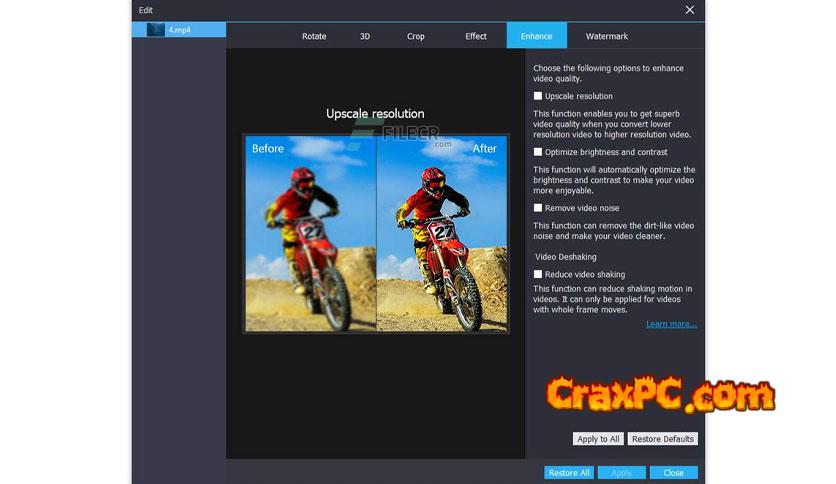The height and width of the screenshot is (484, 836).
Task: Enable the Upscale resolution checkbox
Action: point(538,96)
